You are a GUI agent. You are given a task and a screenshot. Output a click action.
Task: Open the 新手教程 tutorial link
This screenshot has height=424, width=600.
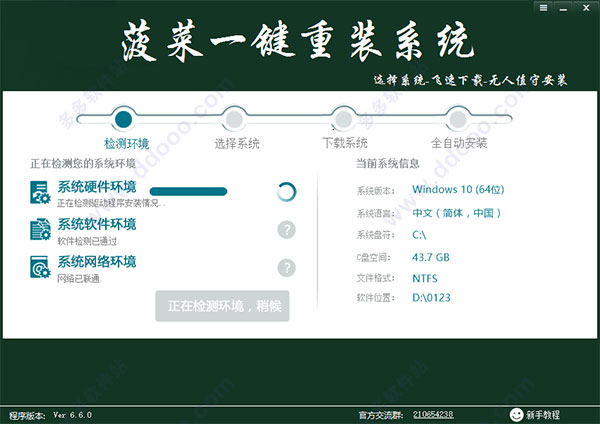543,415
